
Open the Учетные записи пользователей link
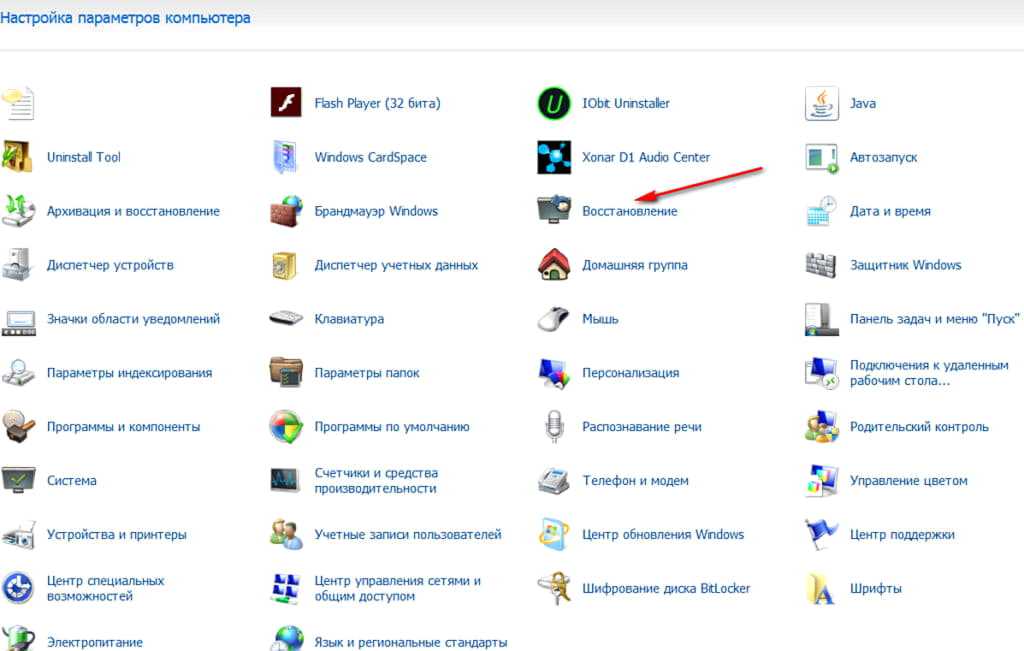[407, 535]
